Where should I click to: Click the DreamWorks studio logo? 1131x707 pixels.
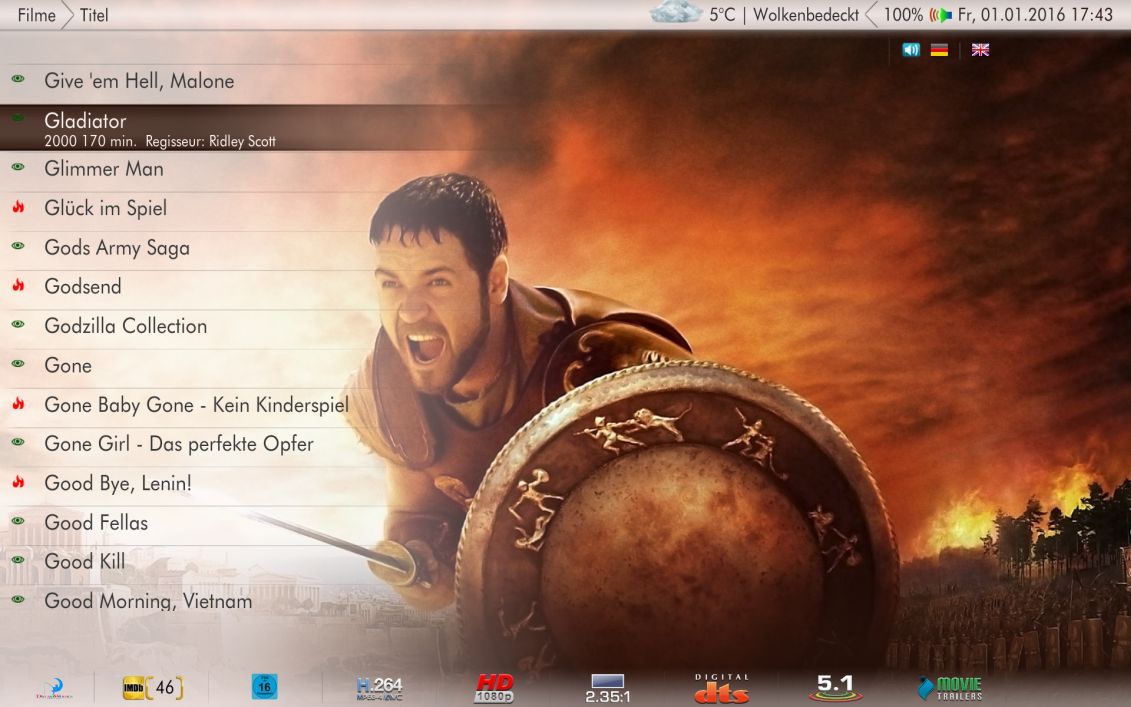point(54,688)
